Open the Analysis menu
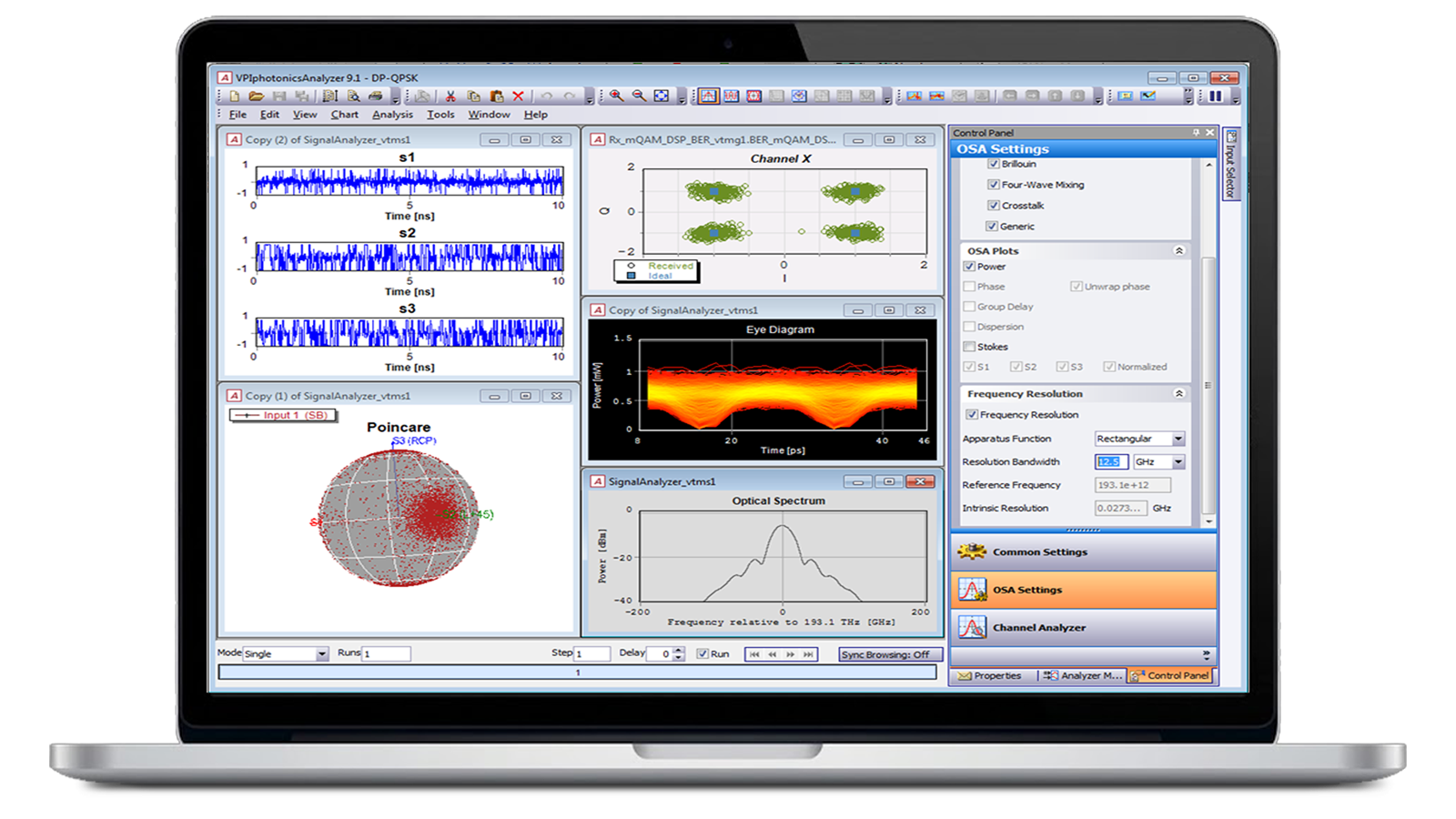This screenshot has height=819, width=1456. [x=392, y=115]
